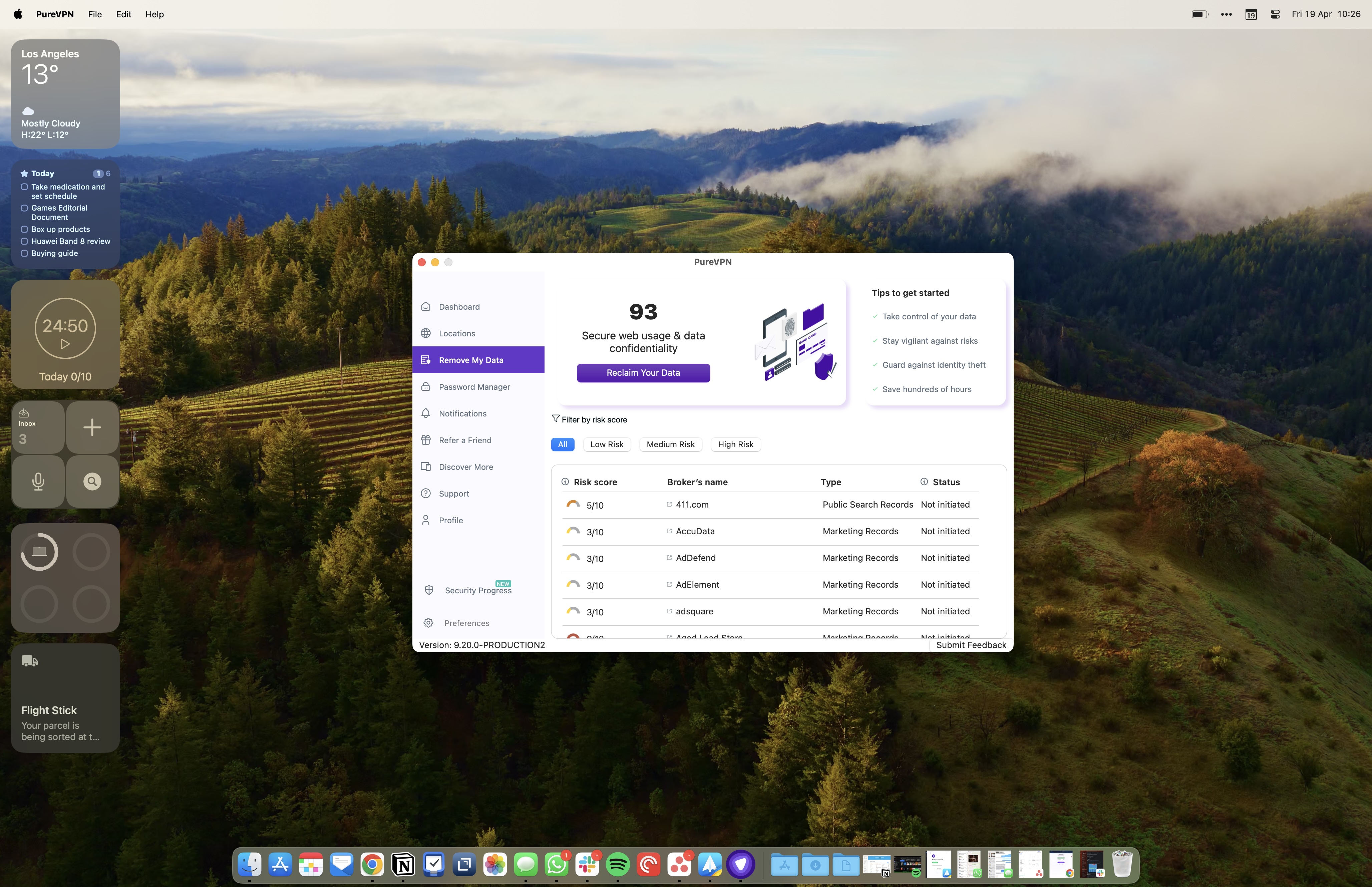Open Spotify from the dock

[618, 864]
